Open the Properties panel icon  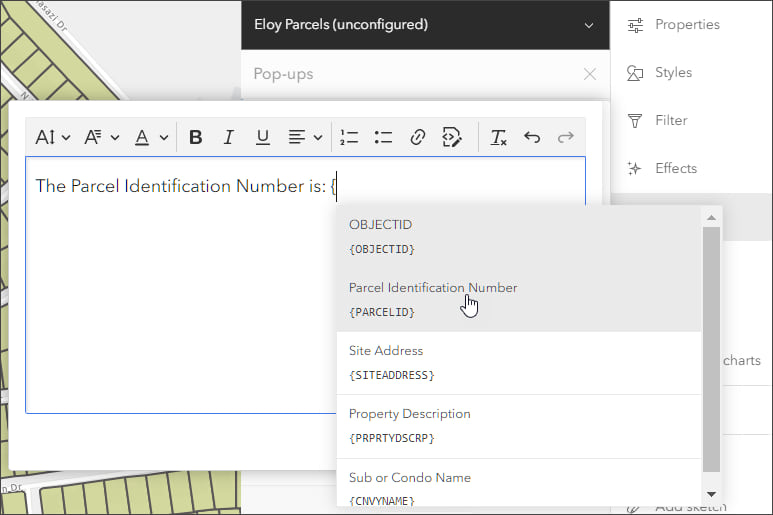(x=635, y=25)
